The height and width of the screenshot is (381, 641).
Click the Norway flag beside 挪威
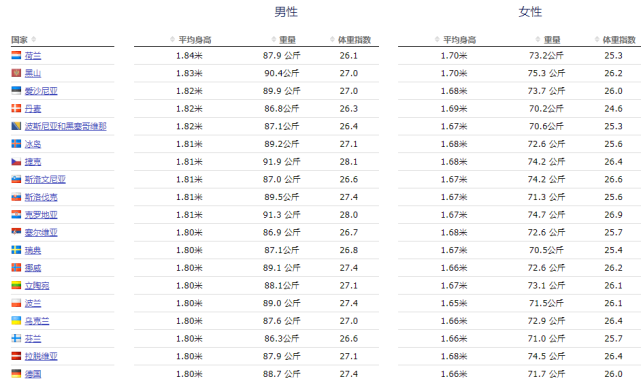[16, 267]
